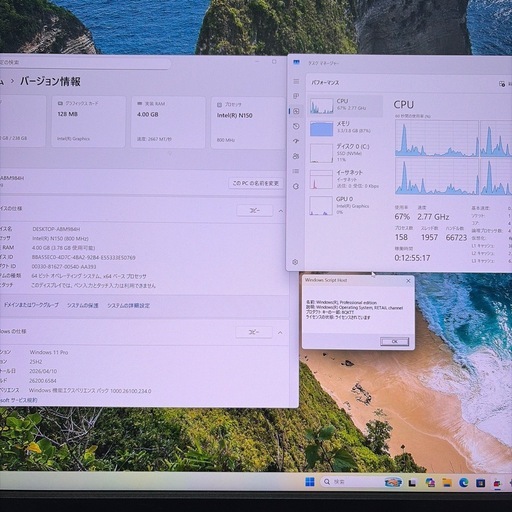Click バージョン情報 page heading
The image size is (512, 512).
point(50,82)
